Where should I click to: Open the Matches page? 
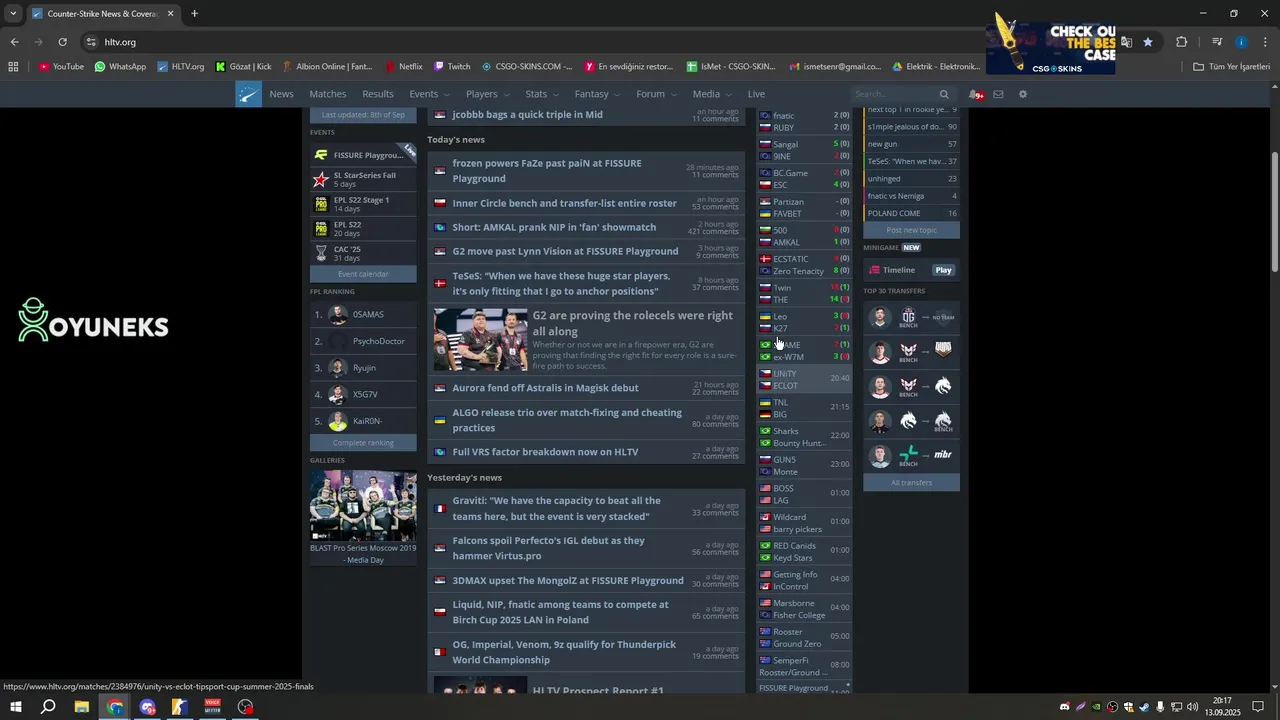327,94
